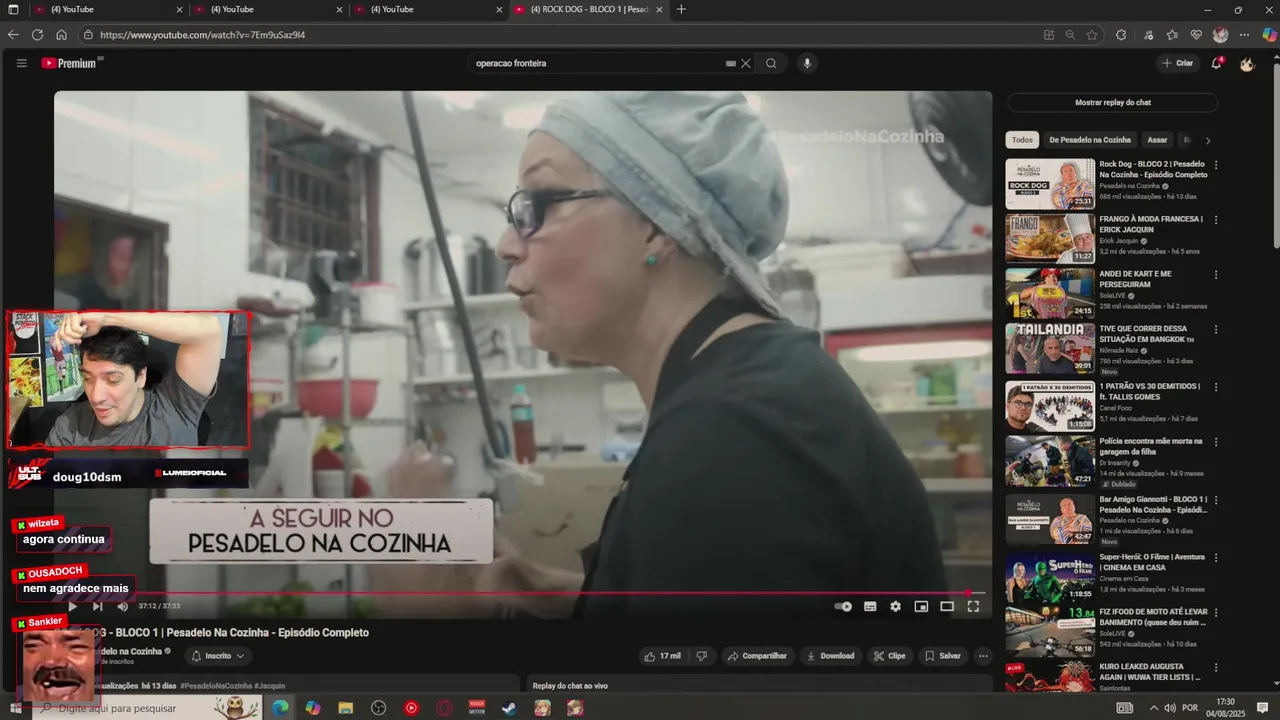Click #PesadeloNaCozinha hashtag link
This screenshot has height=720, width=1280.
click(217, 686)
